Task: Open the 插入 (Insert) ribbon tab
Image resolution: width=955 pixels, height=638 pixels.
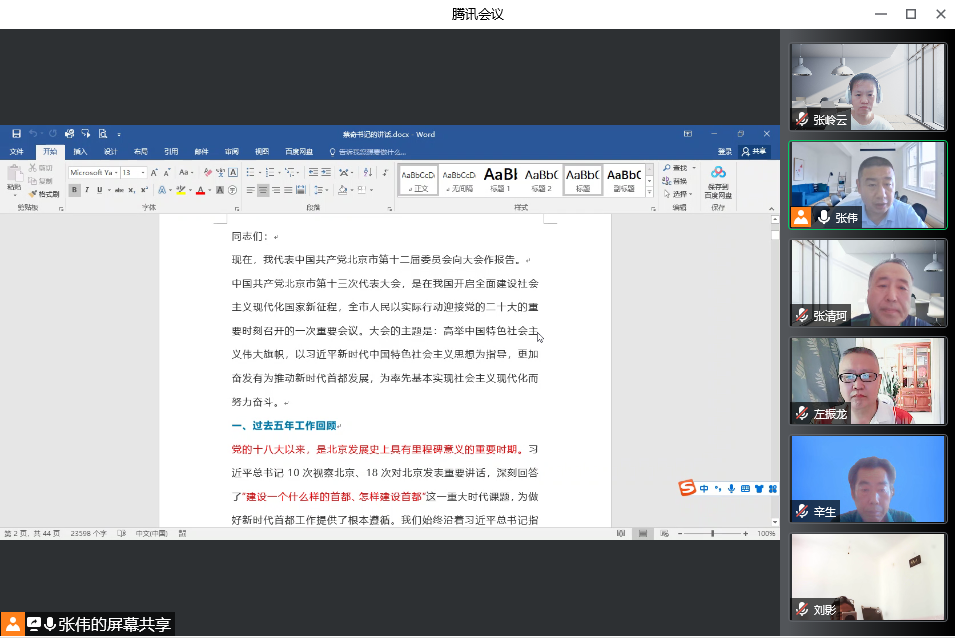Action: click(x=80, y=152)
